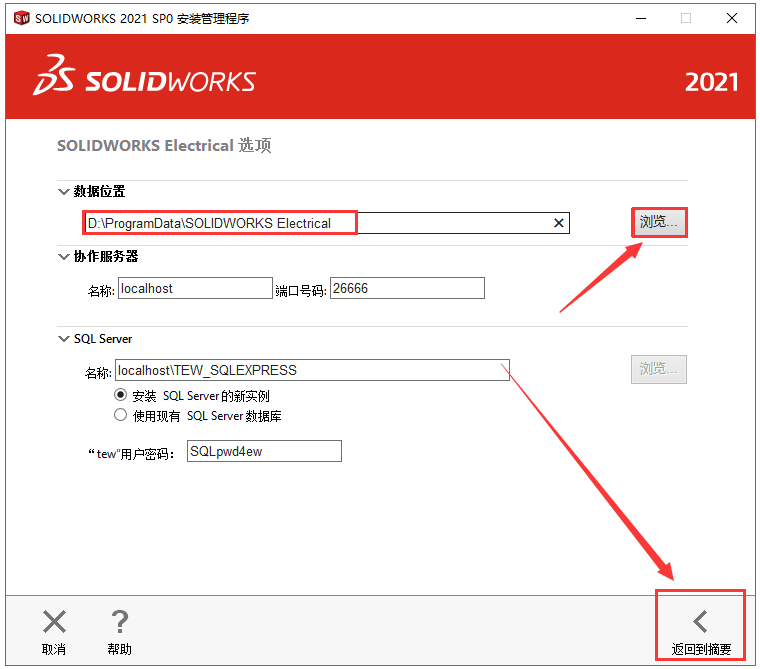The width and height of the screenshot is (760, 669).
Task: Open Help question mark icon
Action: point(120,622)
